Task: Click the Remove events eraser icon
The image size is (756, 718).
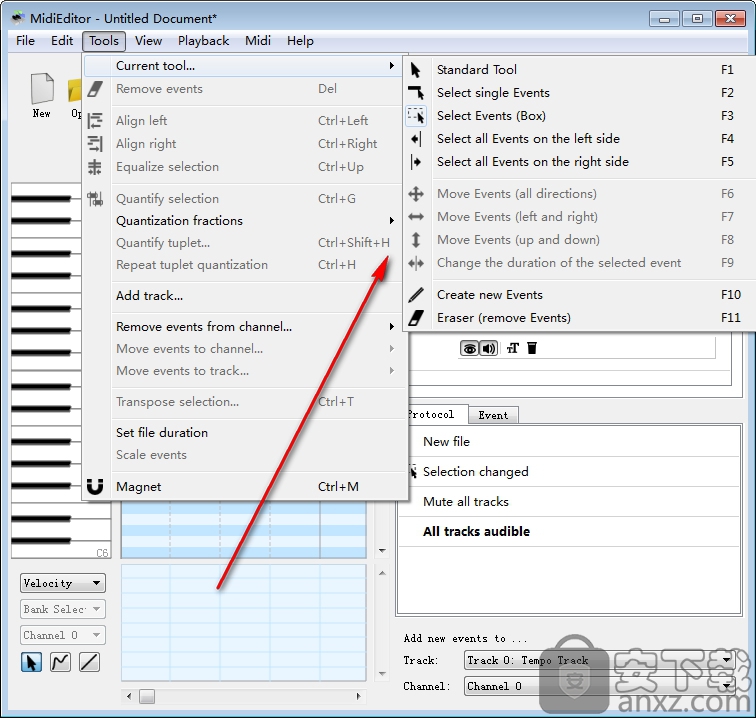Action: click(95, 89)
